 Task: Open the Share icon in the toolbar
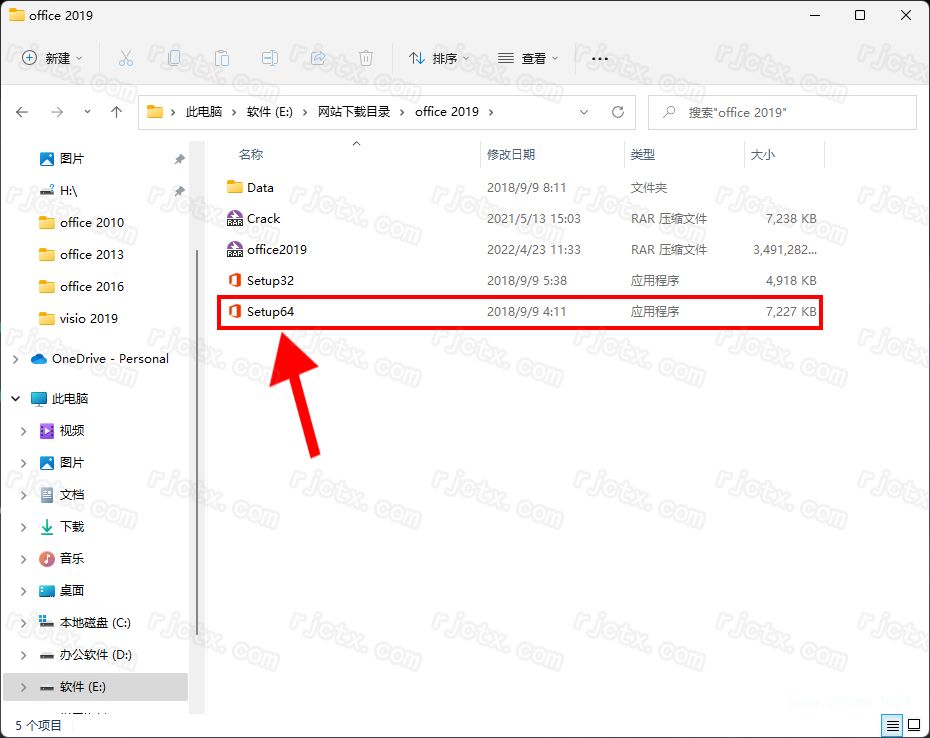317,58
